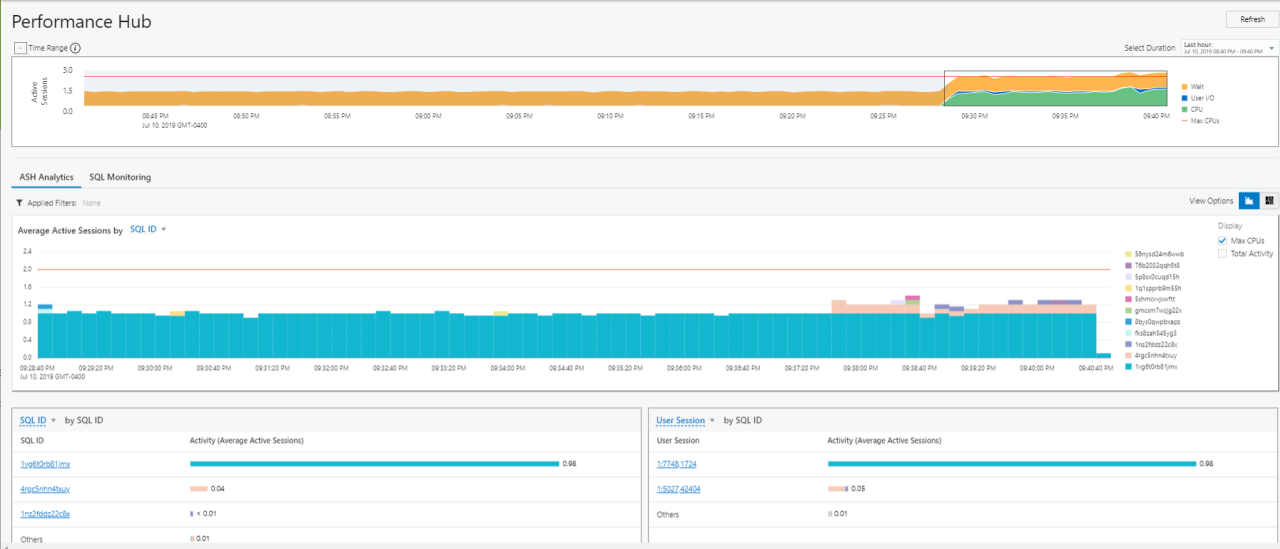The image size is (1280, 549).
Task: Switch to area chart view option
Action: (1249, 201)
